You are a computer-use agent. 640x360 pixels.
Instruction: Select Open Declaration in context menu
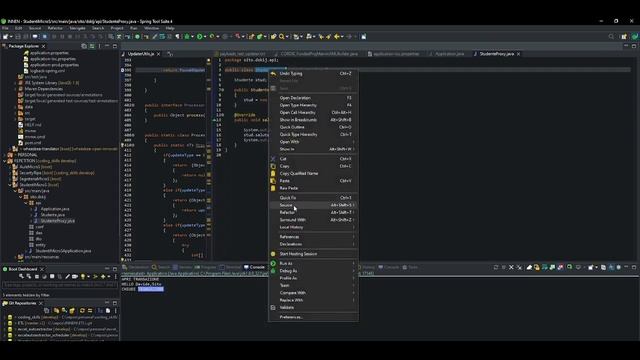click(313, 98)
